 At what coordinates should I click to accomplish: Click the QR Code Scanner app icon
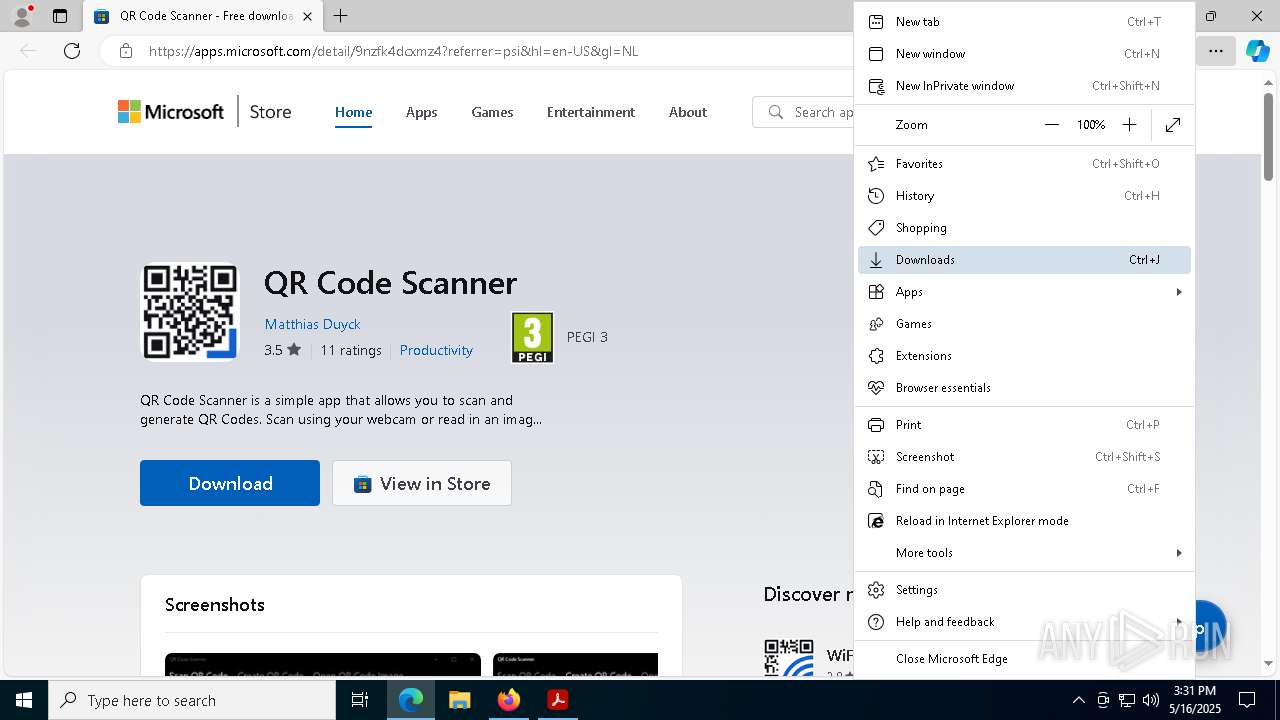click(190, 312)
